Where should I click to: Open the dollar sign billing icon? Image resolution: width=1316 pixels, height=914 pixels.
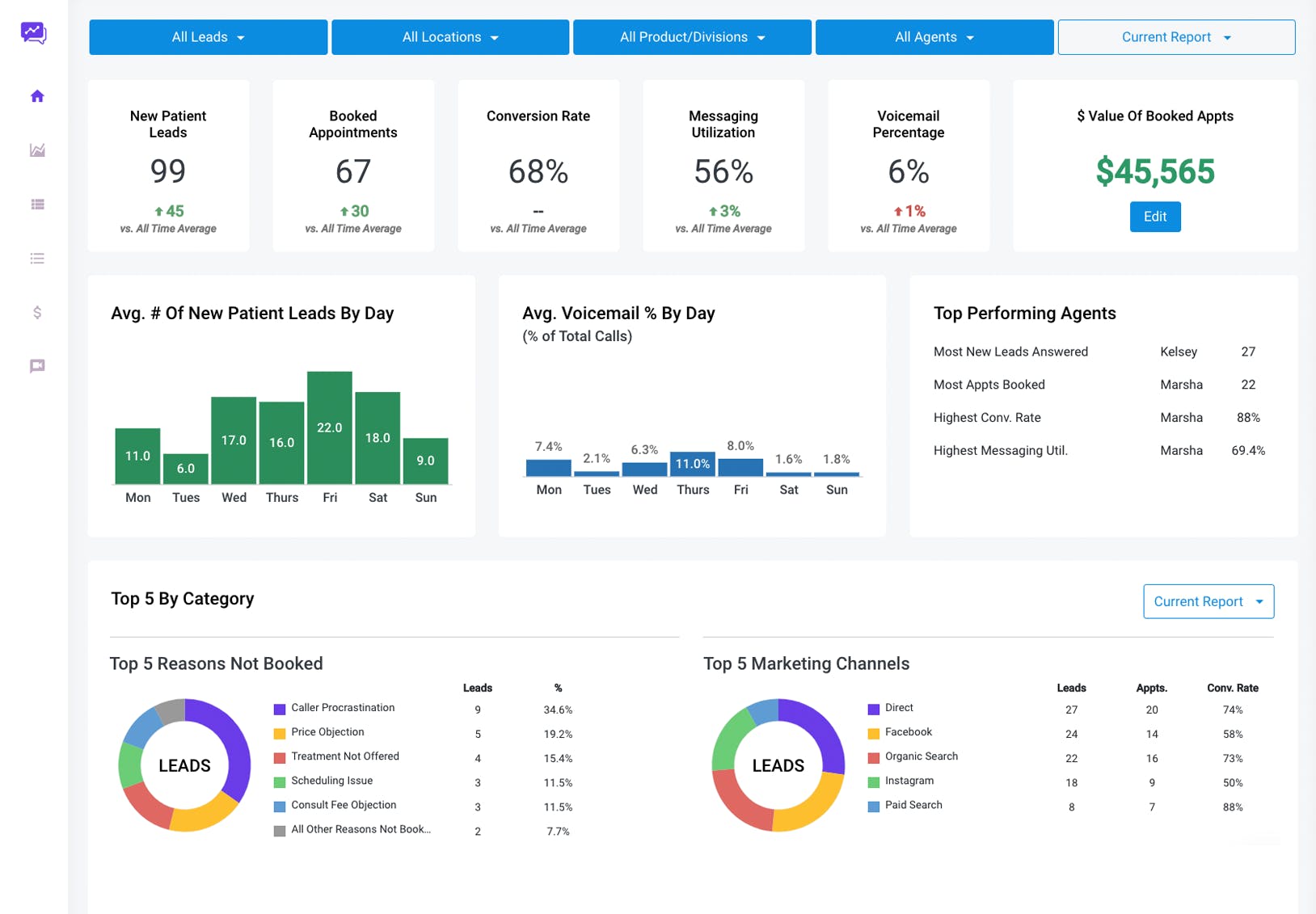37,313
